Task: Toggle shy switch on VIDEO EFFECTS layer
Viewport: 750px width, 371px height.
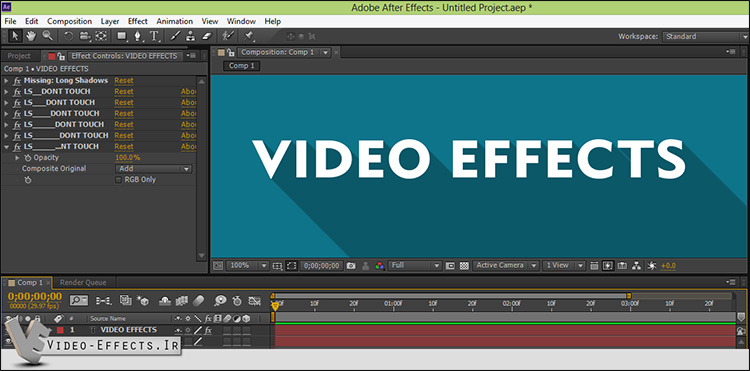Action: [178, 330]
